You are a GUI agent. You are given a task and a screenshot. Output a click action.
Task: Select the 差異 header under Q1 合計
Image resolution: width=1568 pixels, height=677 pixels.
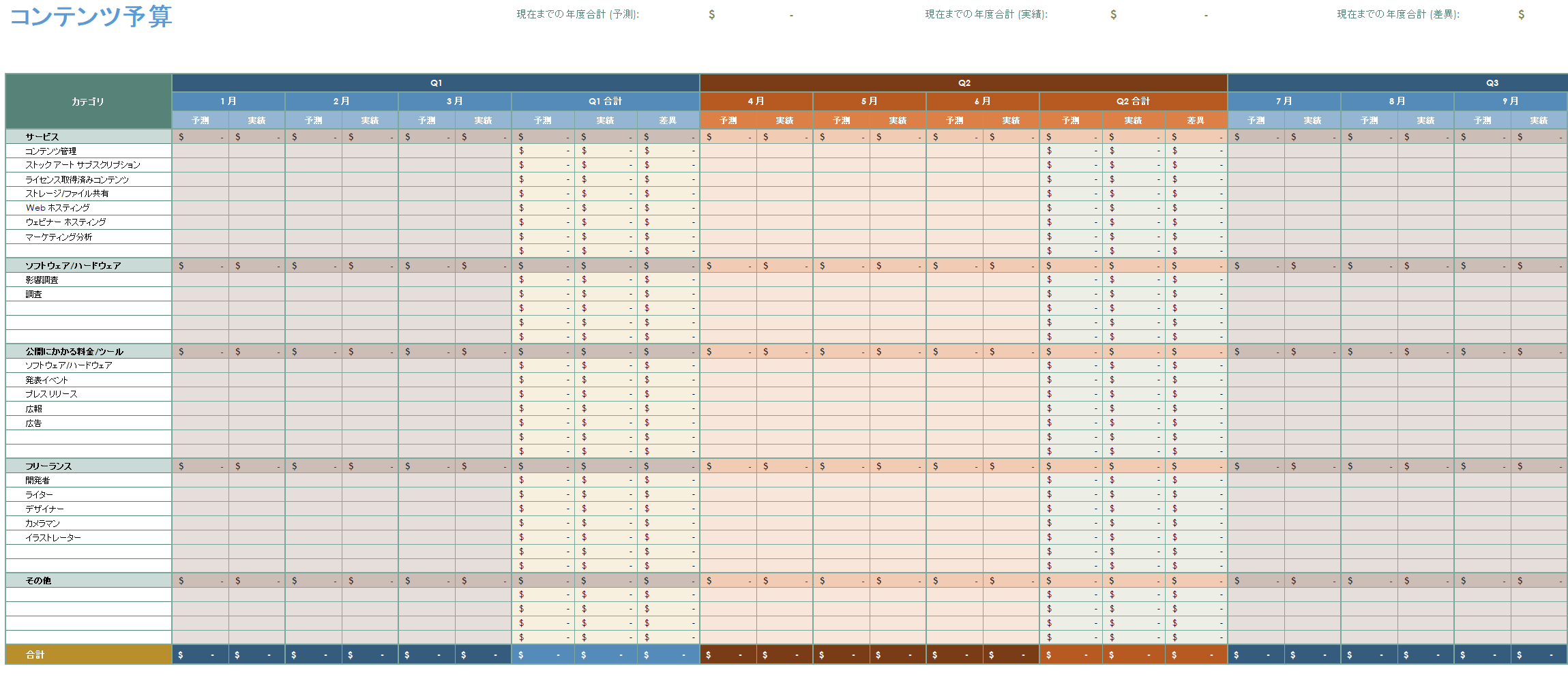click(668, 121)
